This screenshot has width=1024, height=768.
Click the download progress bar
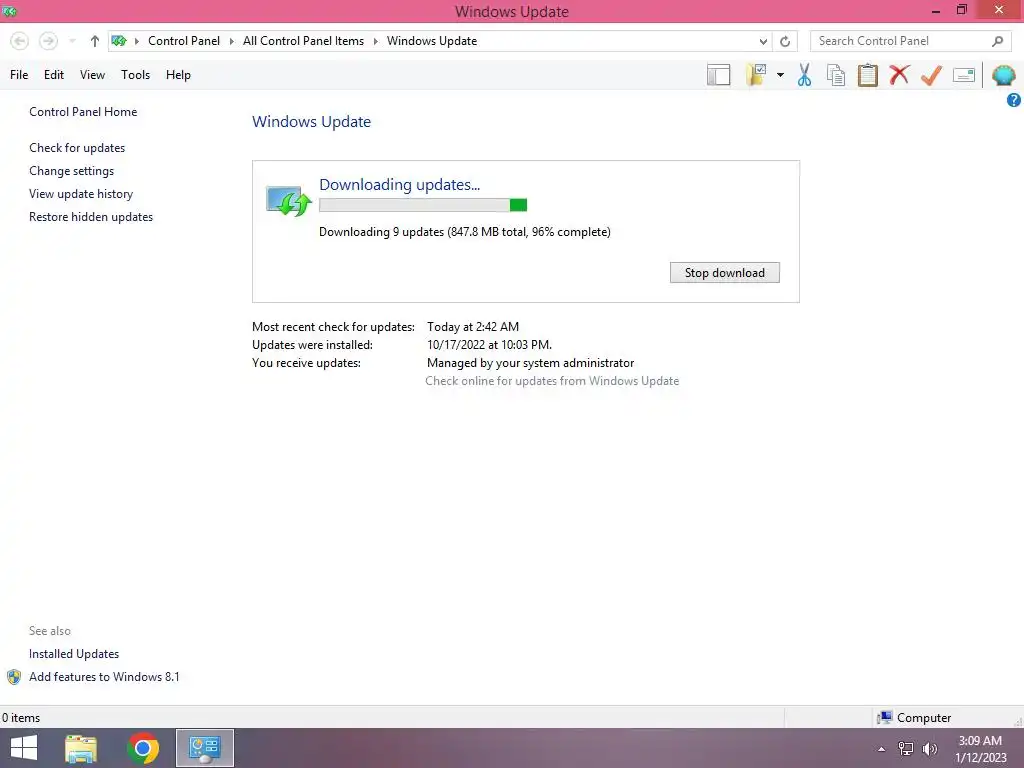pos(423,205)
